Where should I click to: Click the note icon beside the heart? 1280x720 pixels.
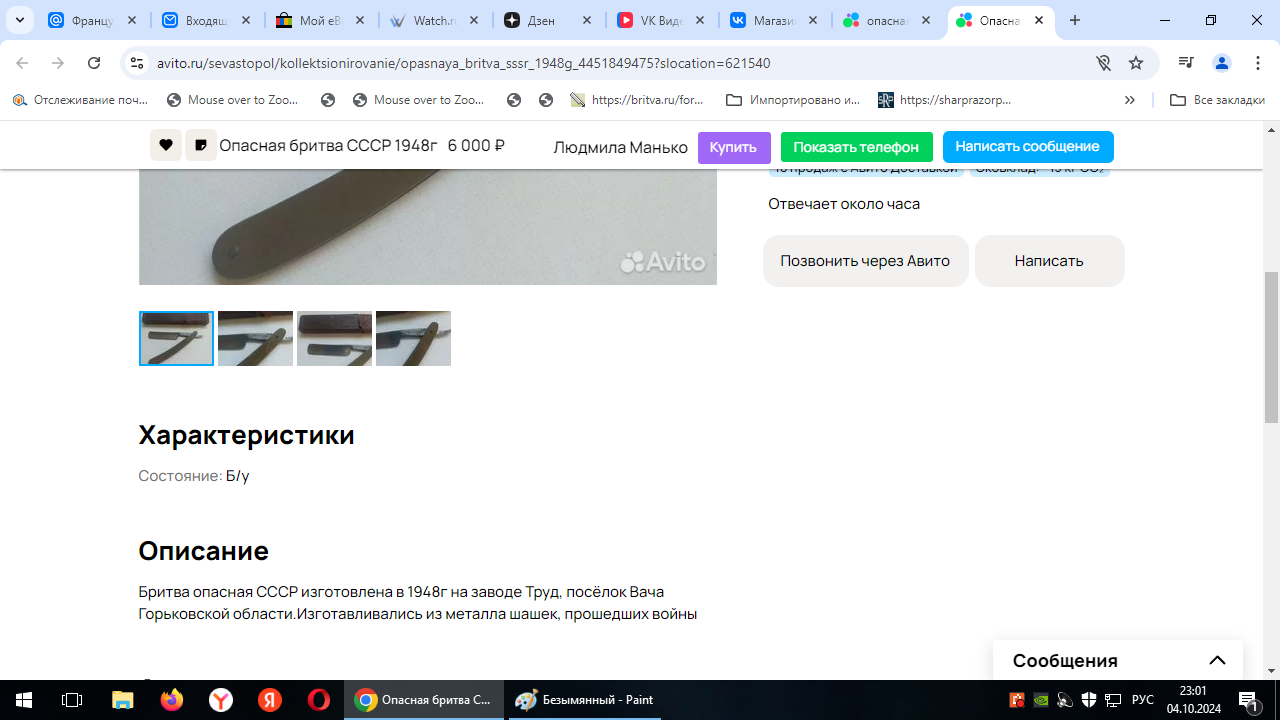(x=201, y=146)
